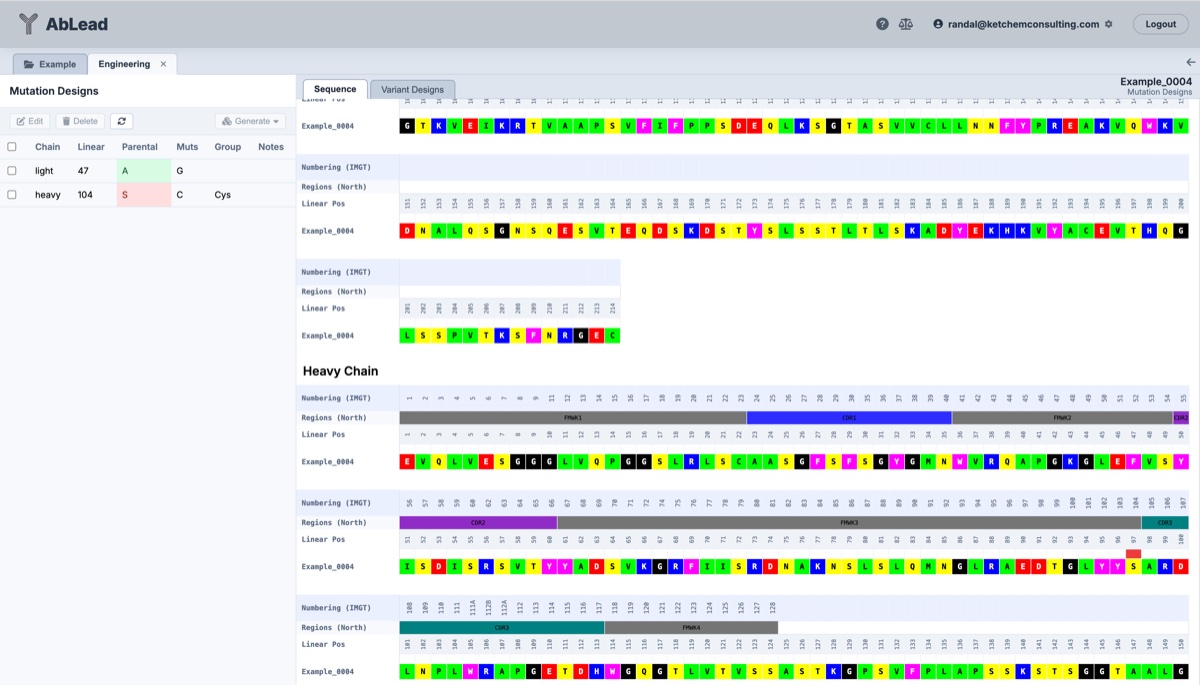Click the user profile avatar icon
Image resolution: width=1200 pixels, height=685 pixels.
click(938, 24)
